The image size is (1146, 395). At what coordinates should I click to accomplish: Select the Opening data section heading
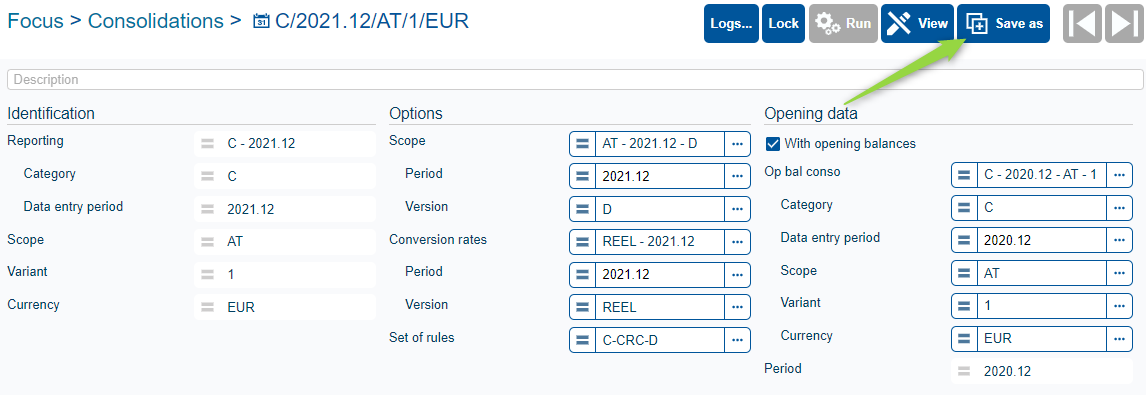point(811,113)
